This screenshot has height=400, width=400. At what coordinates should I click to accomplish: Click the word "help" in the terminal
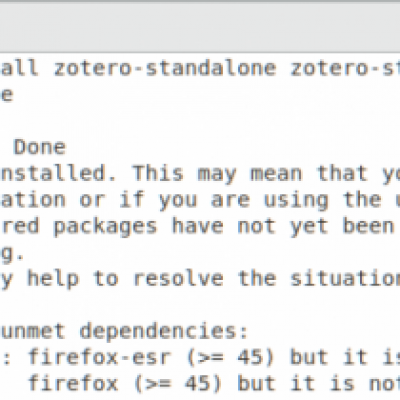(53, 279)
